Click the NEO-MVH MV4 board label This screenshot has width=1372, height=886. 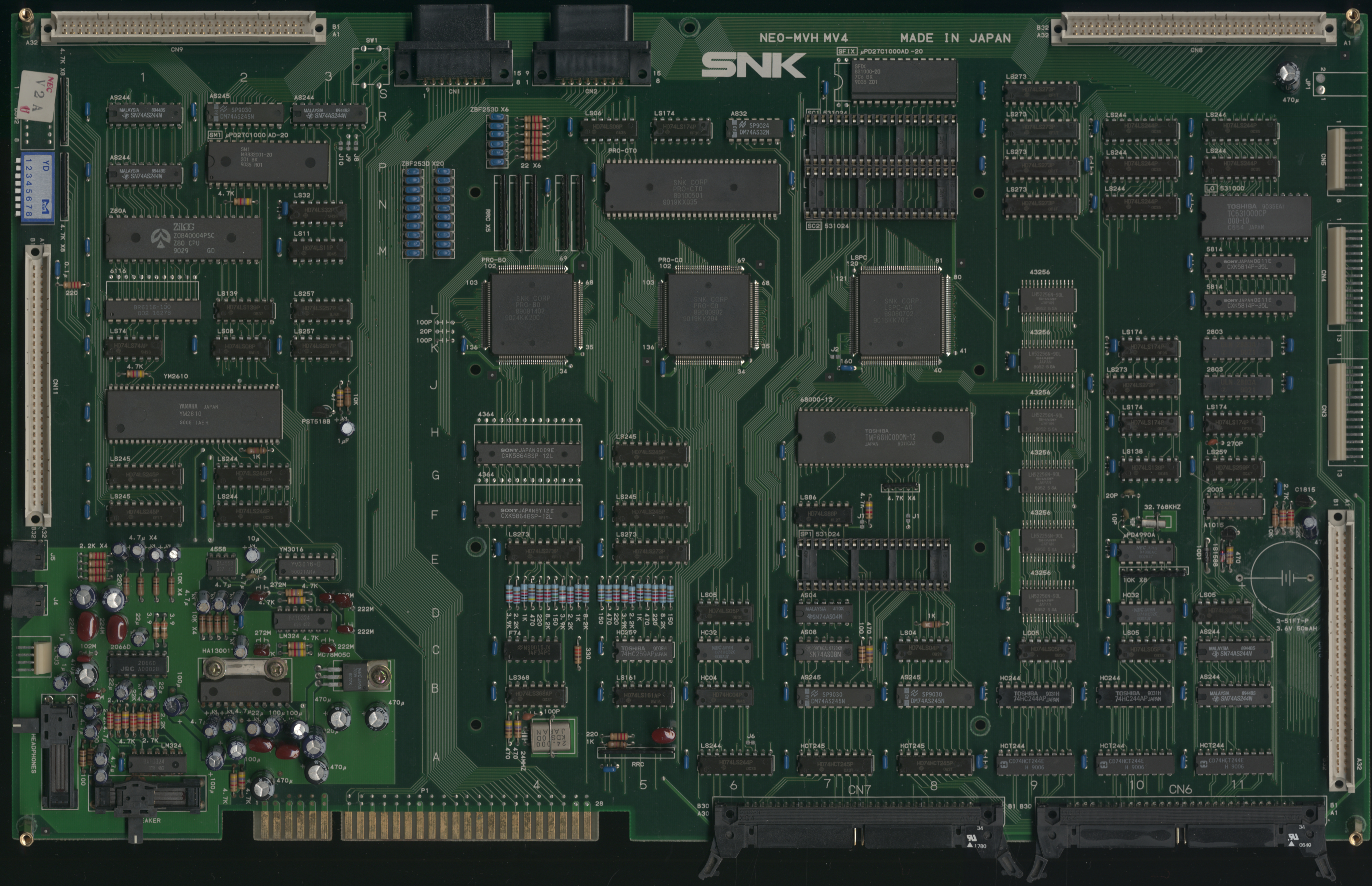coord(803,38)
